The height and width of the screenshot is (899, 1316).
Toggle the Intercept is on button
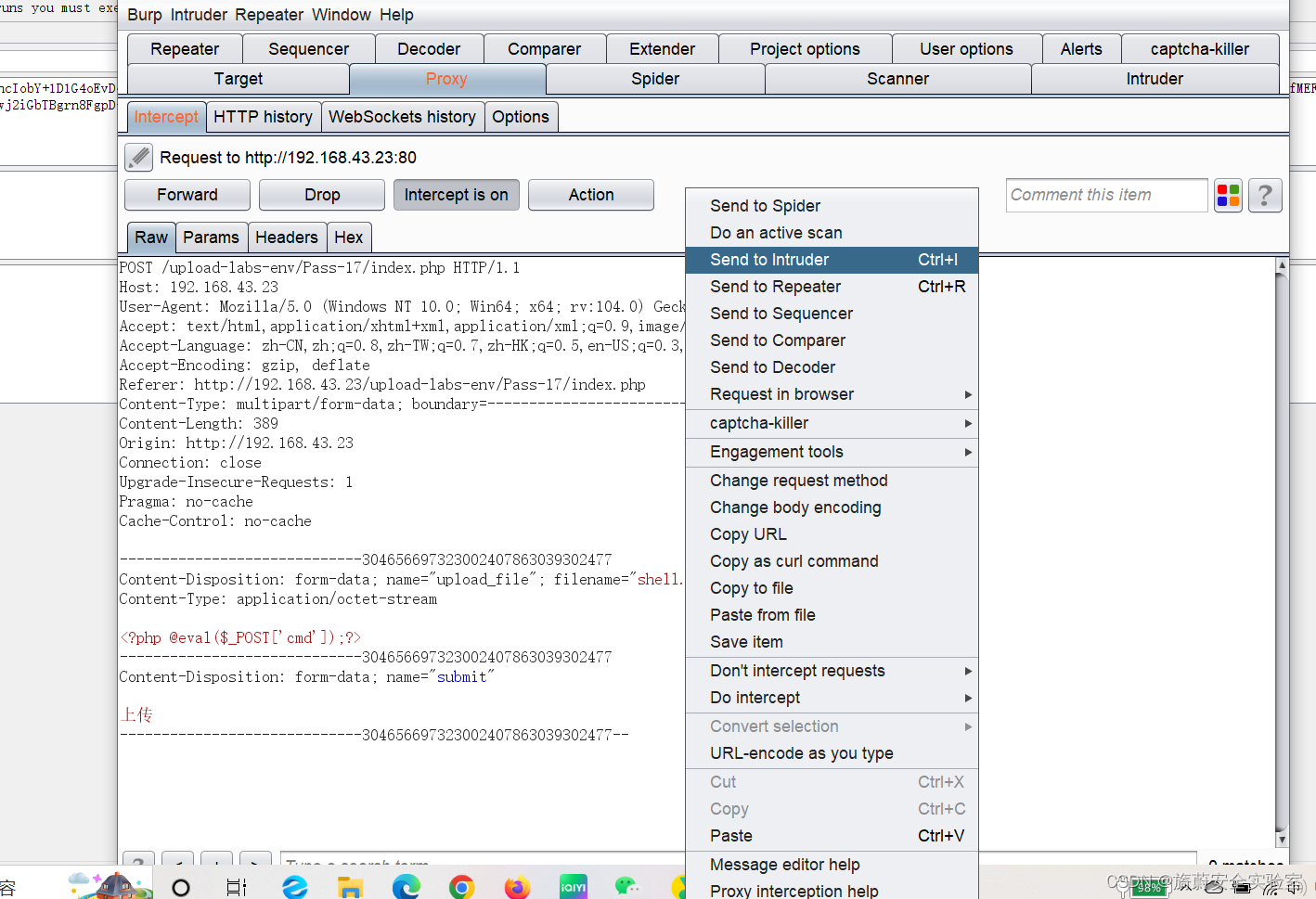(456, 195)
